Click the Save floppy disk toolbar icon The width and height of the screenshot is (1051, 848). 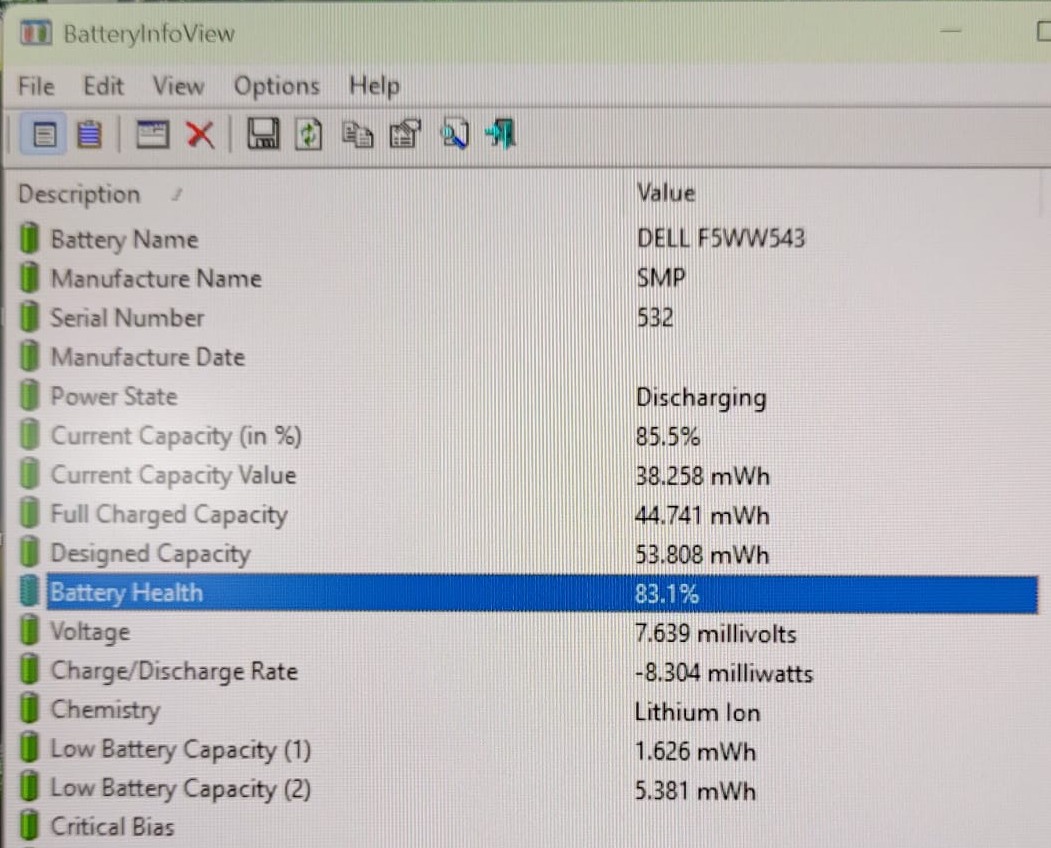[x=263, y=133]
